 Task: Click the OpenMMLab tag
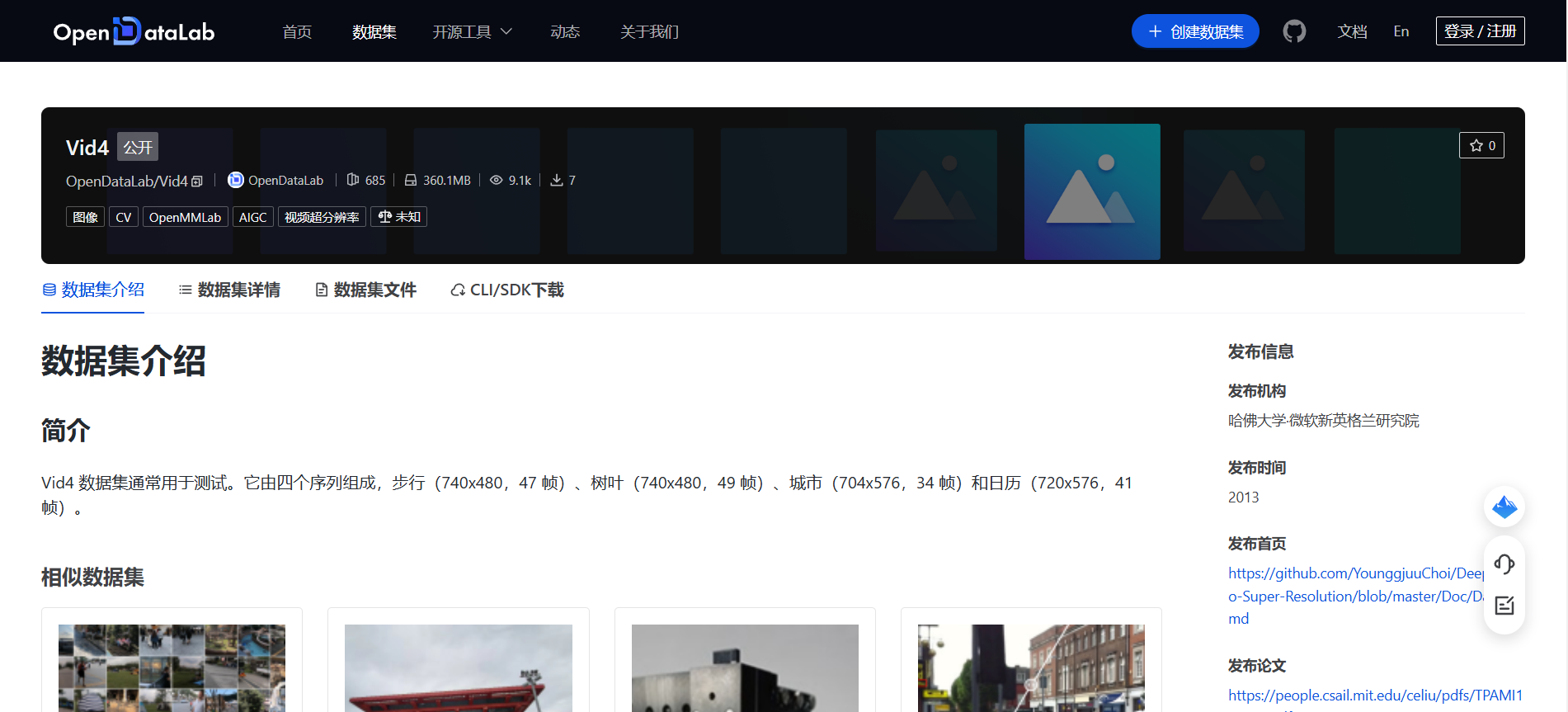pos(186,217)
